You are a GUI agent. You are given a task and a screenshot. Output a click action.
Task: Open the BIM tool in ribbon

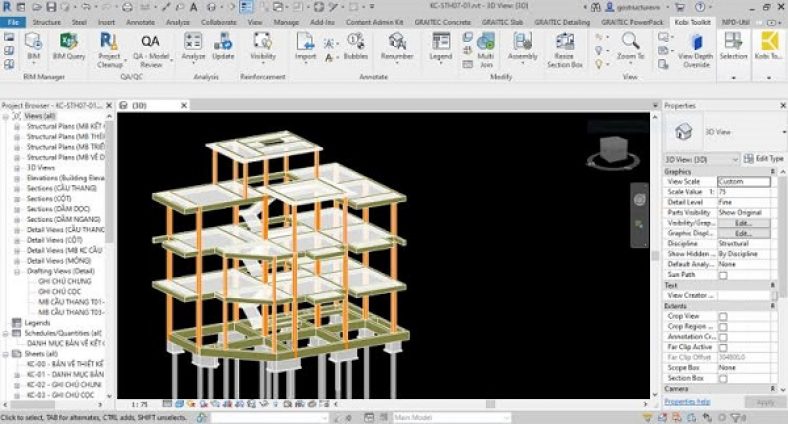click(33, 46)
